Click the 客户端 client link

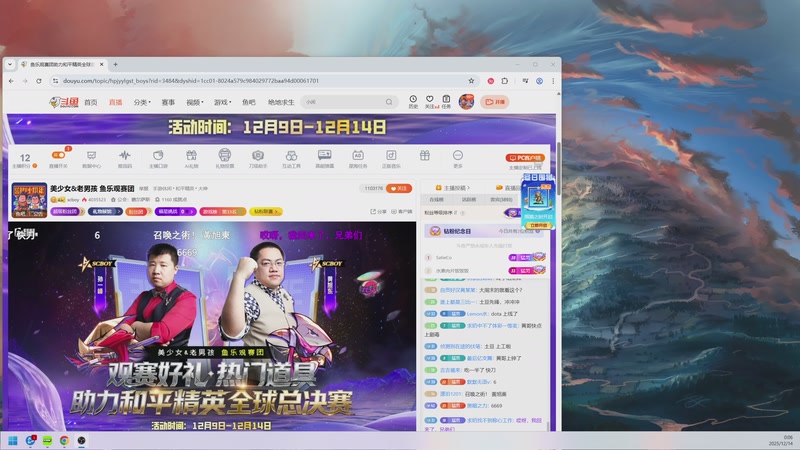coord(402,211)
